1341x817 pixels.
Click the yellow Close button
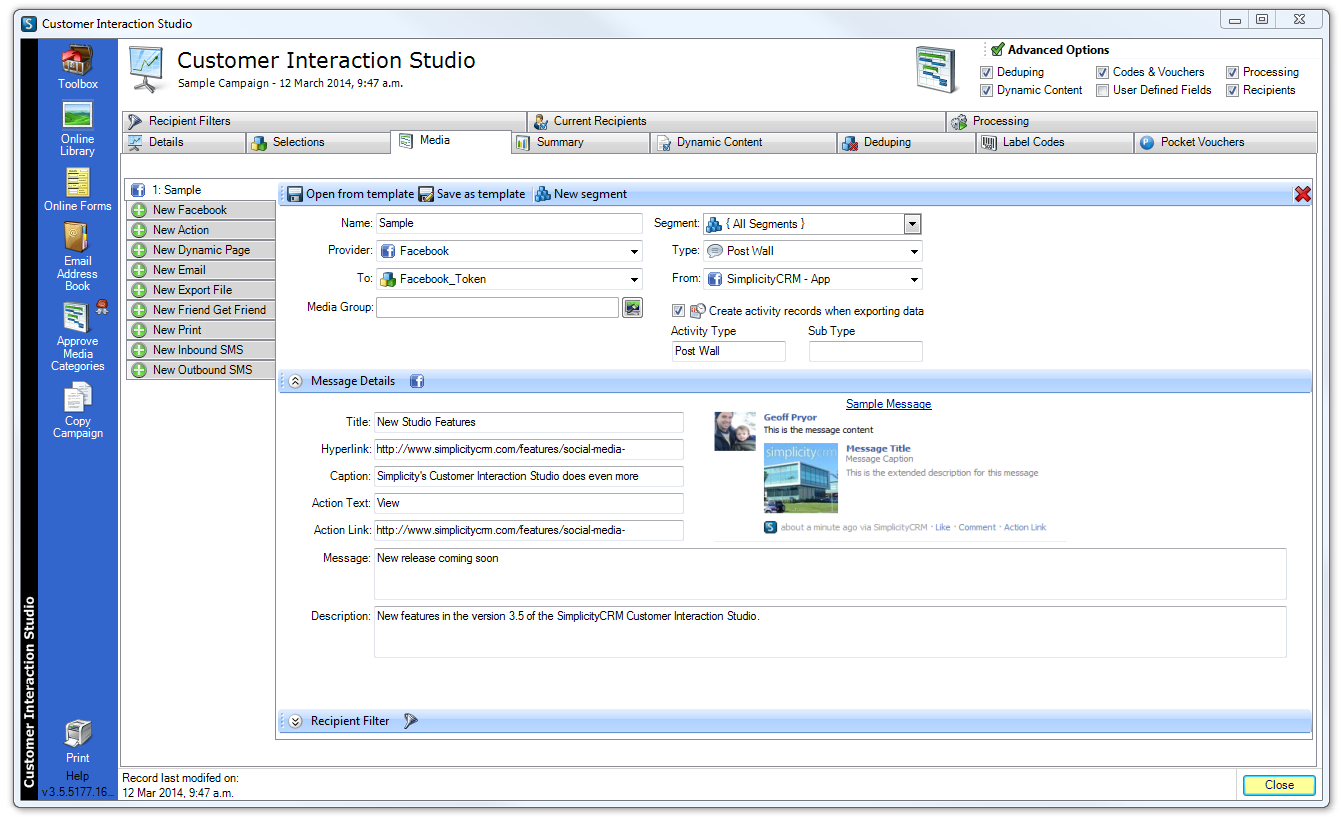tap(1279, 785)
